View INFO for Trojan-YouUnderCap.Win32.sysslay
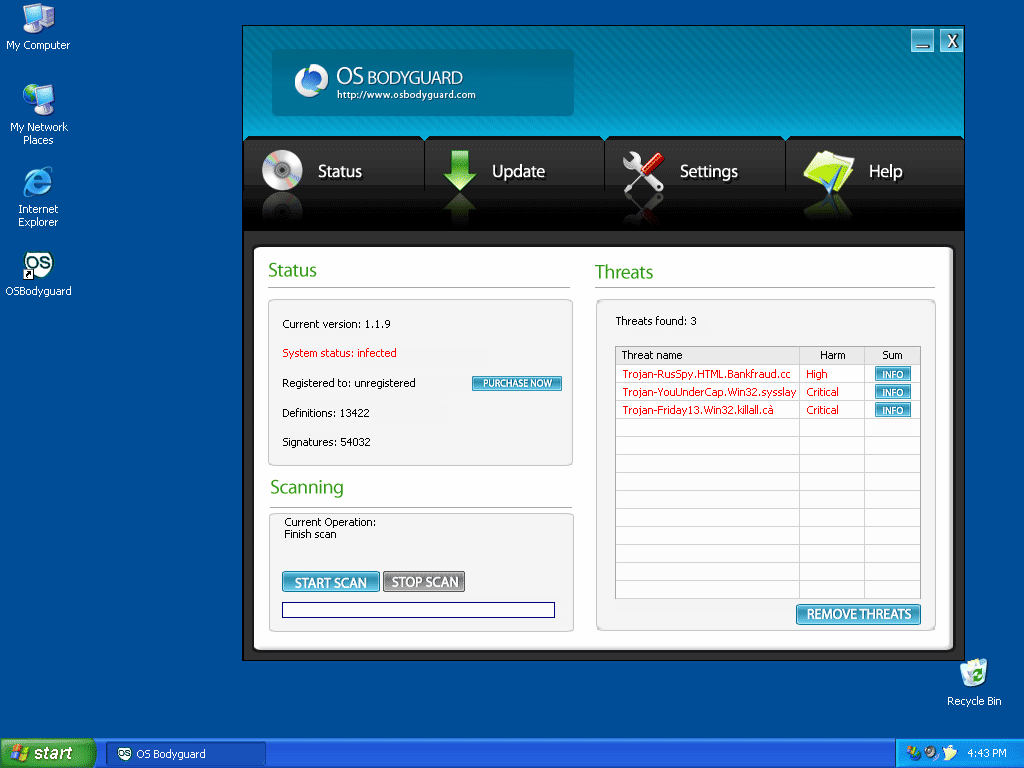This screenshot has width=1024, height=768. tap(892, 392)
